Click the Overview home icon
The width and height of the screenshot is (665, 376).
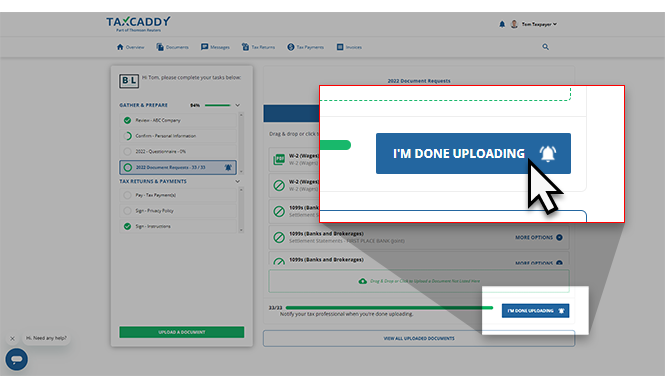click(120, 47)
